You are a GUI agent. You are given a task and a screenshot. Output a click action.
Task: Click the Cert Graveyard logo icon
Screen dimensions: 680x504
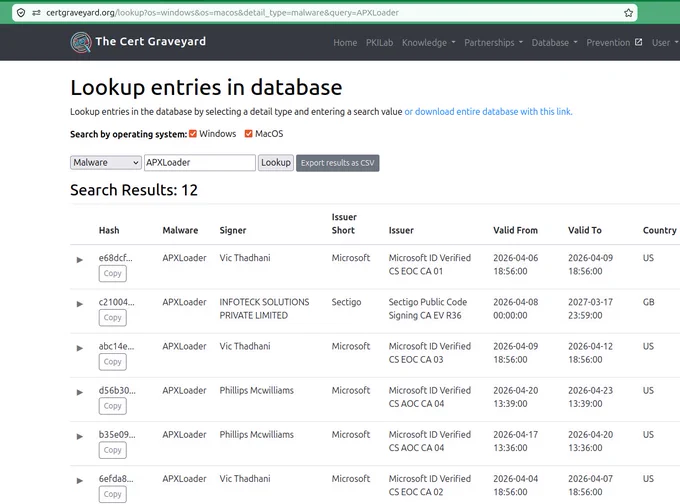pos(81,42)
